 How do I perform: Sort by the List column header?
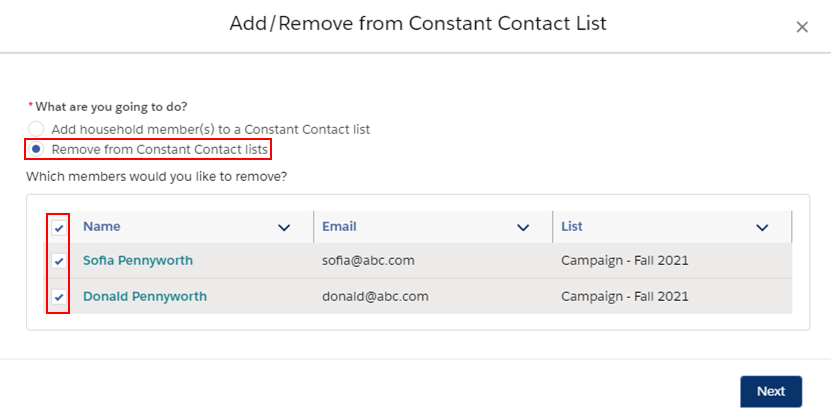point(572,226)
